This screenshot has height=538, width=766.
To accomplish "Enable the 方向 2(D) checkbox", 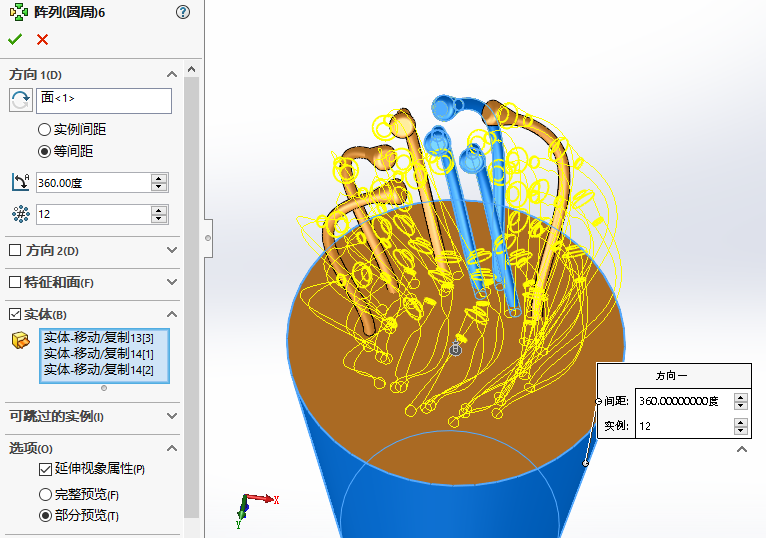I will [x=14, y=250].
